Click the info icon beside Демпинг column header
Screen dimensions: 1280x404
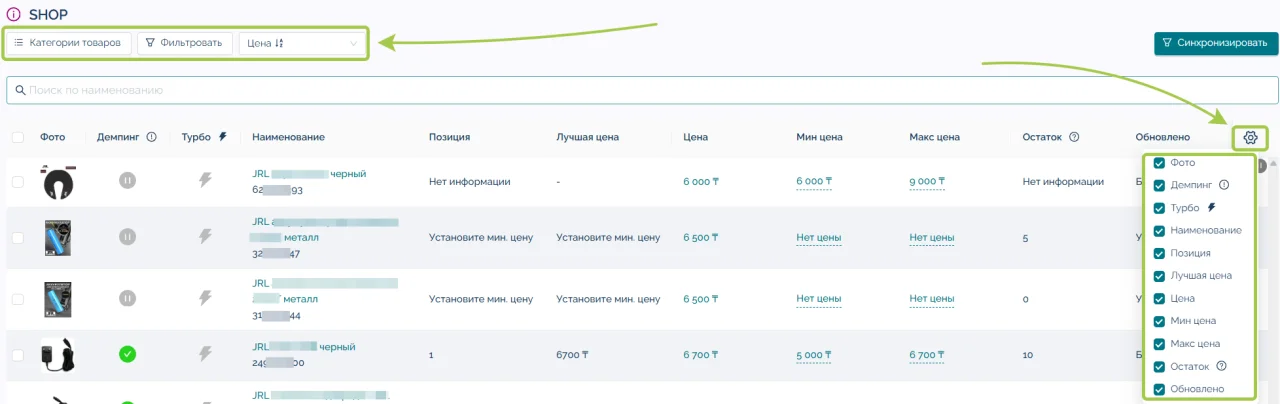[x=151, y=137]
